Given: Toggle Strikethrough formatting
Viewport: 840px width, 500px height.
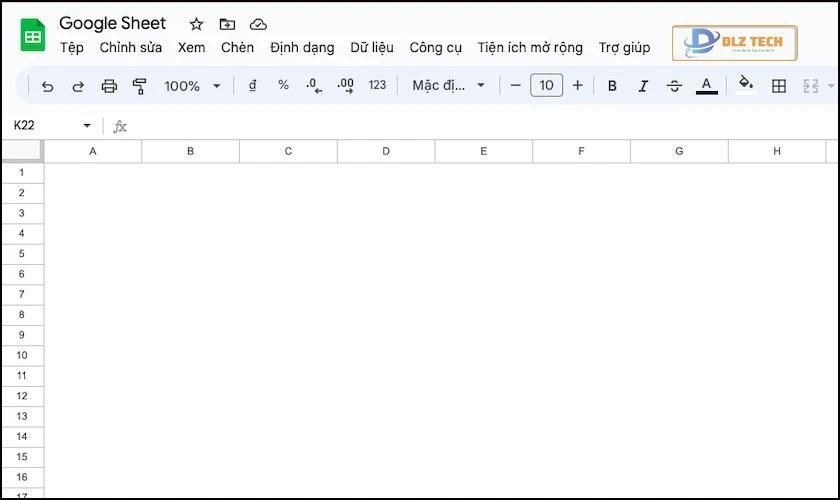Looking at the screenshot, I should pyautogui.click(x=674, y=86).
